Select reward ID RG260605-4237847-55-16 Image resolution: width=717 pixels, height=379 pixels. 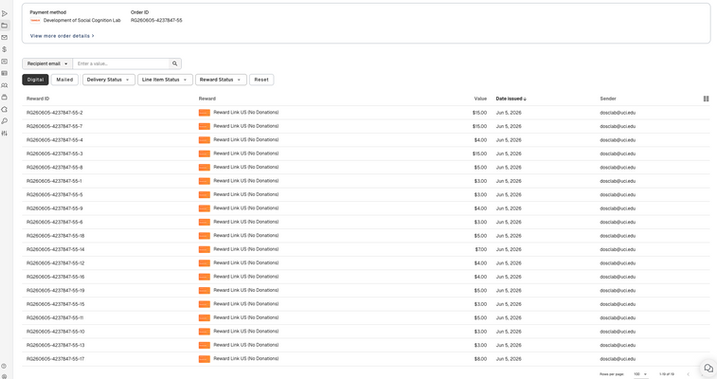coord(55,277)
